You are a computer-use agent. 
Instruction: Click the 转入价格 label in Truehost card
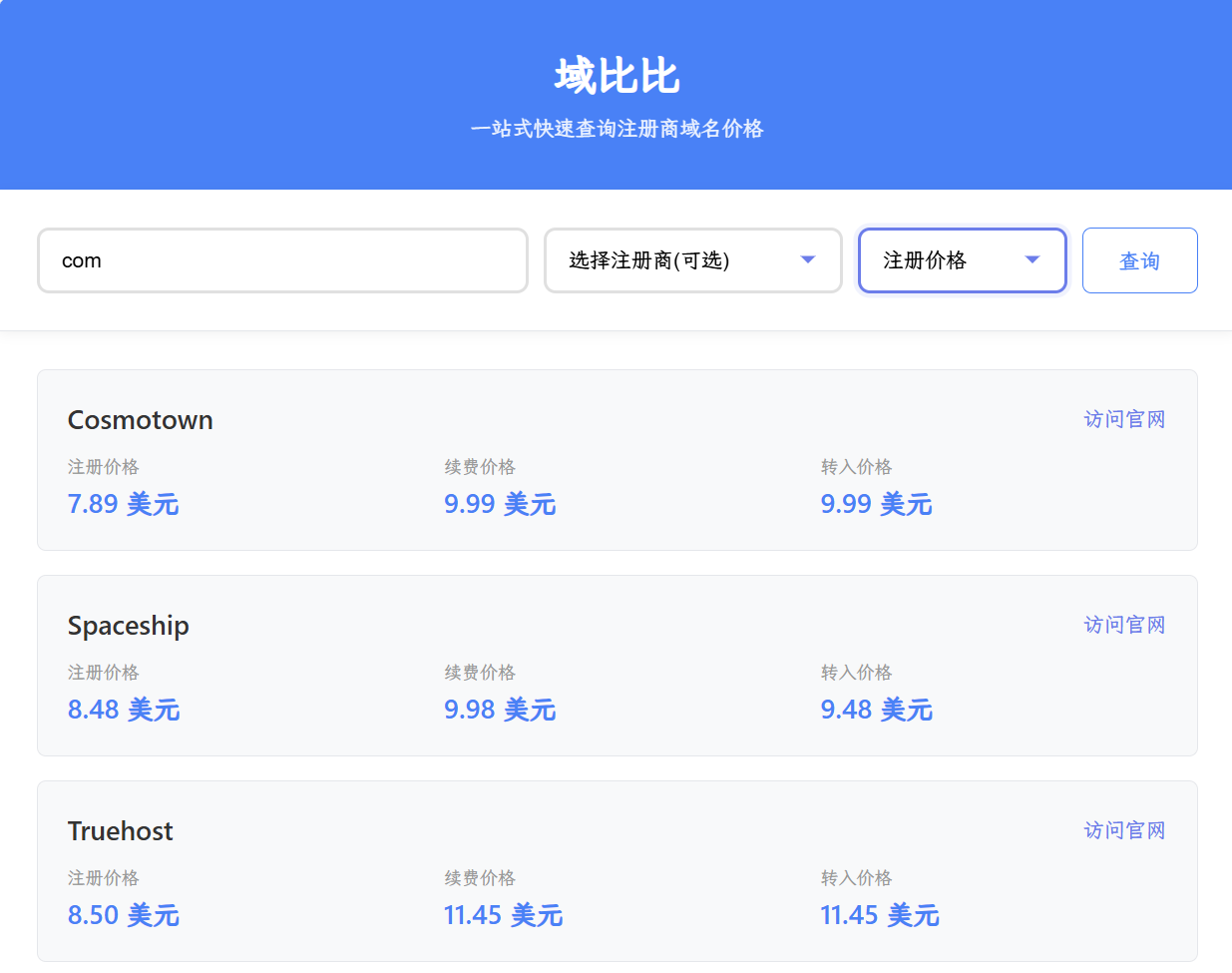coord(857,878)
